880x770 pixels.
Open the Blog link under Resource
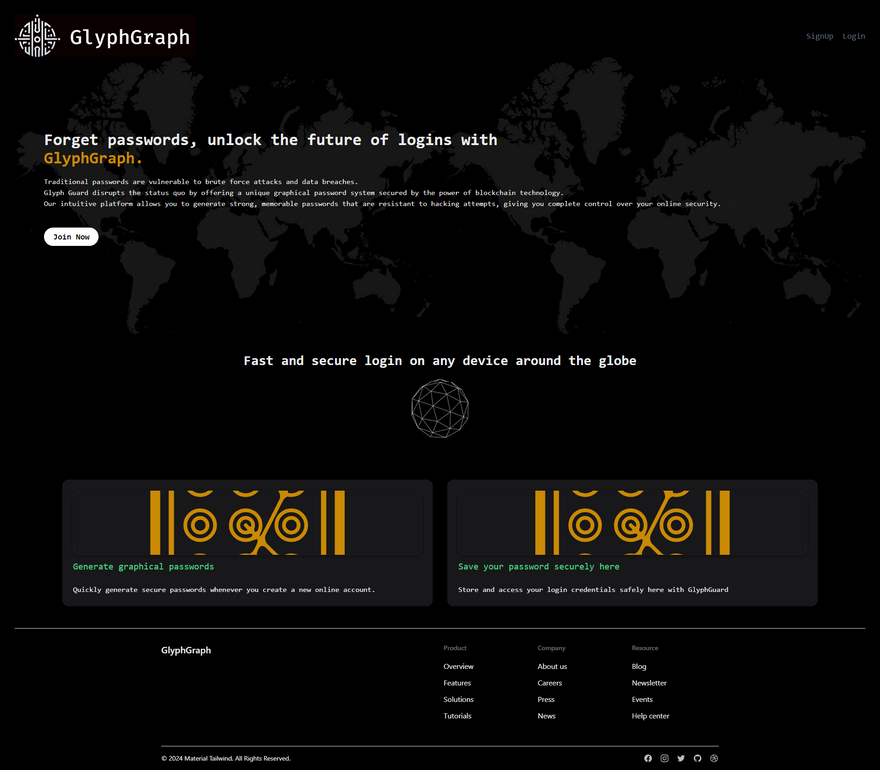(639, 666)
